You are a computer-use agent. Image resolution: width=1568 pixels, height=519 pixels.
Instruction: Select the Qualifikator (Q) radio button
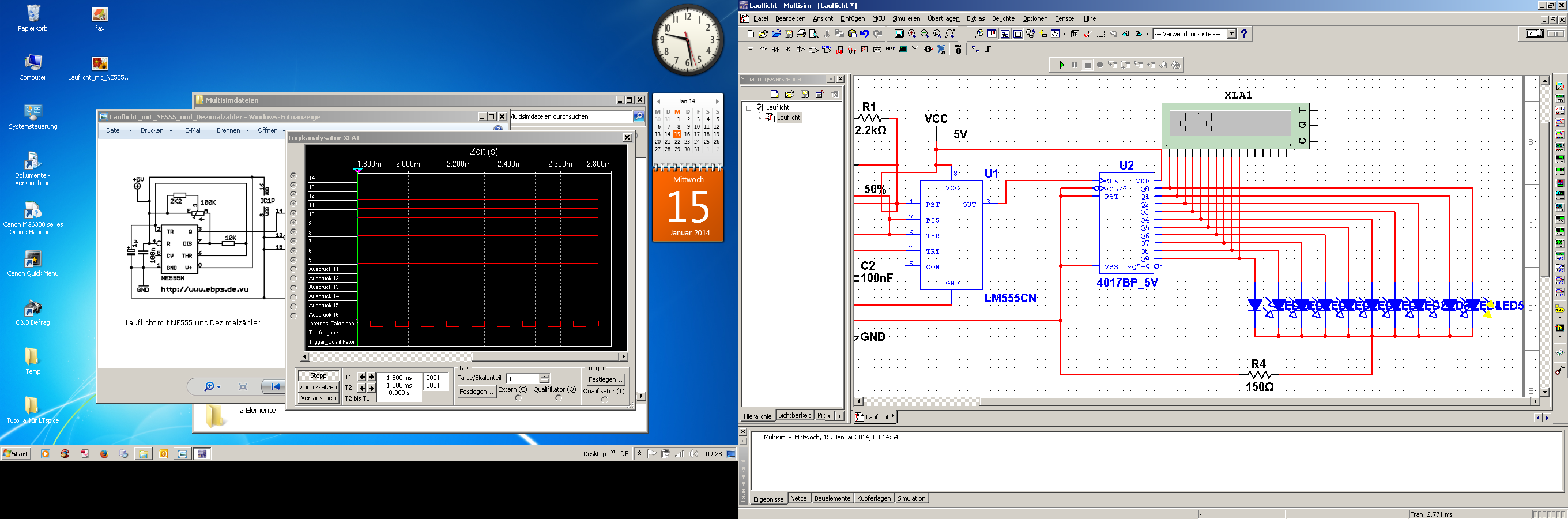click(x=558, y=398)
